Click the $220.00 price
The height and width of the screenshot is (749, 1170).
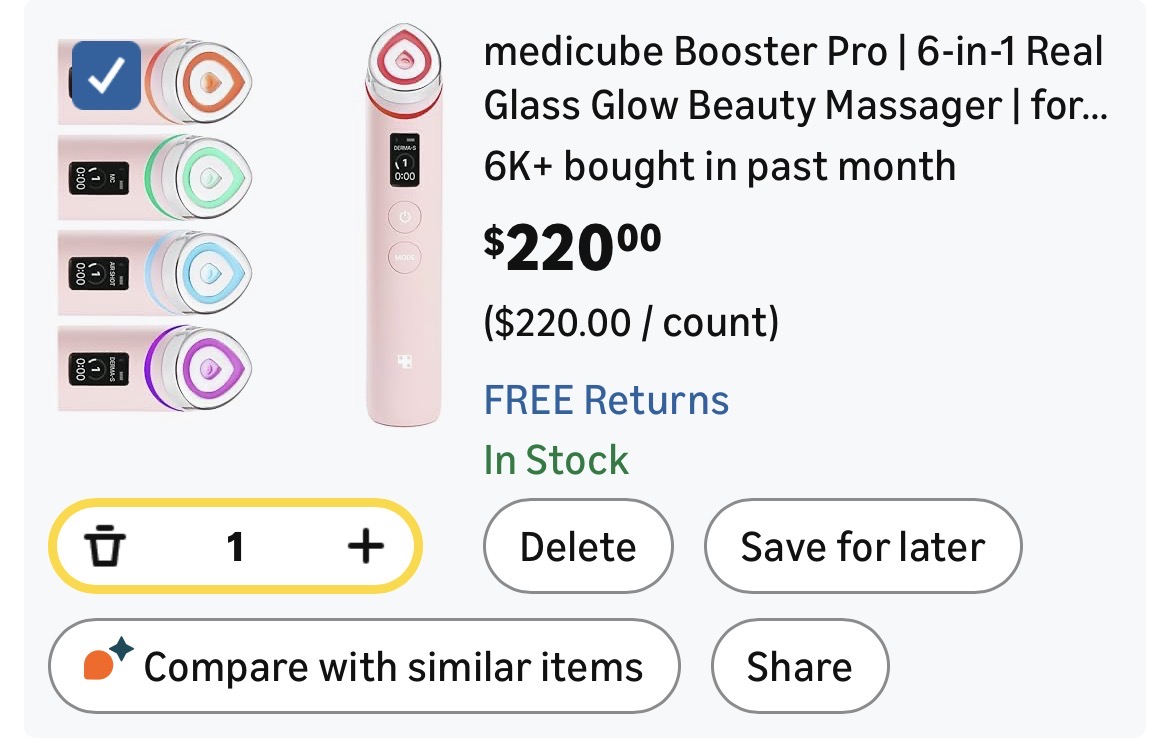[572, 246]
